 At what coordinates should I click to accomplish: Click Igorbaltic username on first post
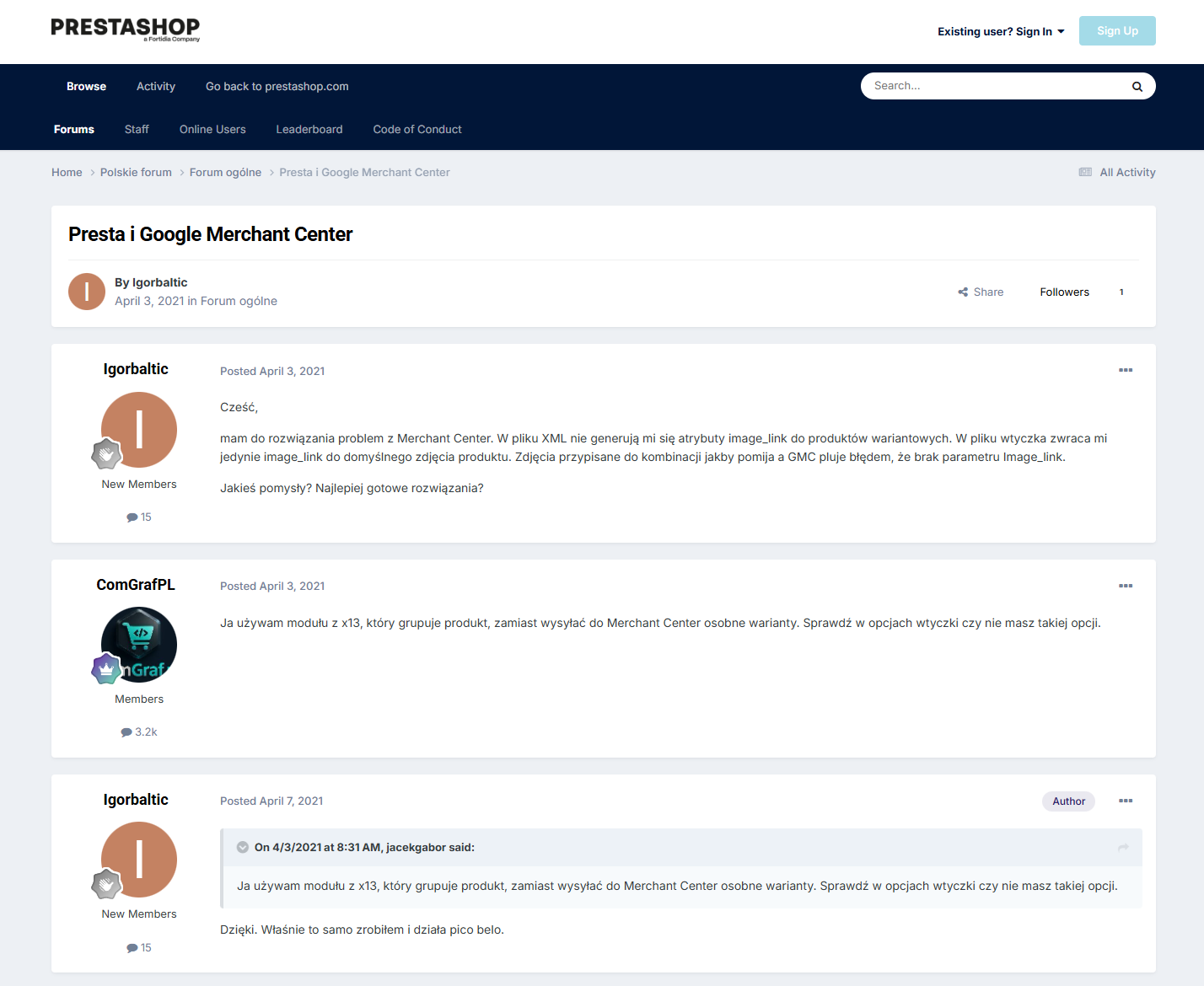(136, 369)
